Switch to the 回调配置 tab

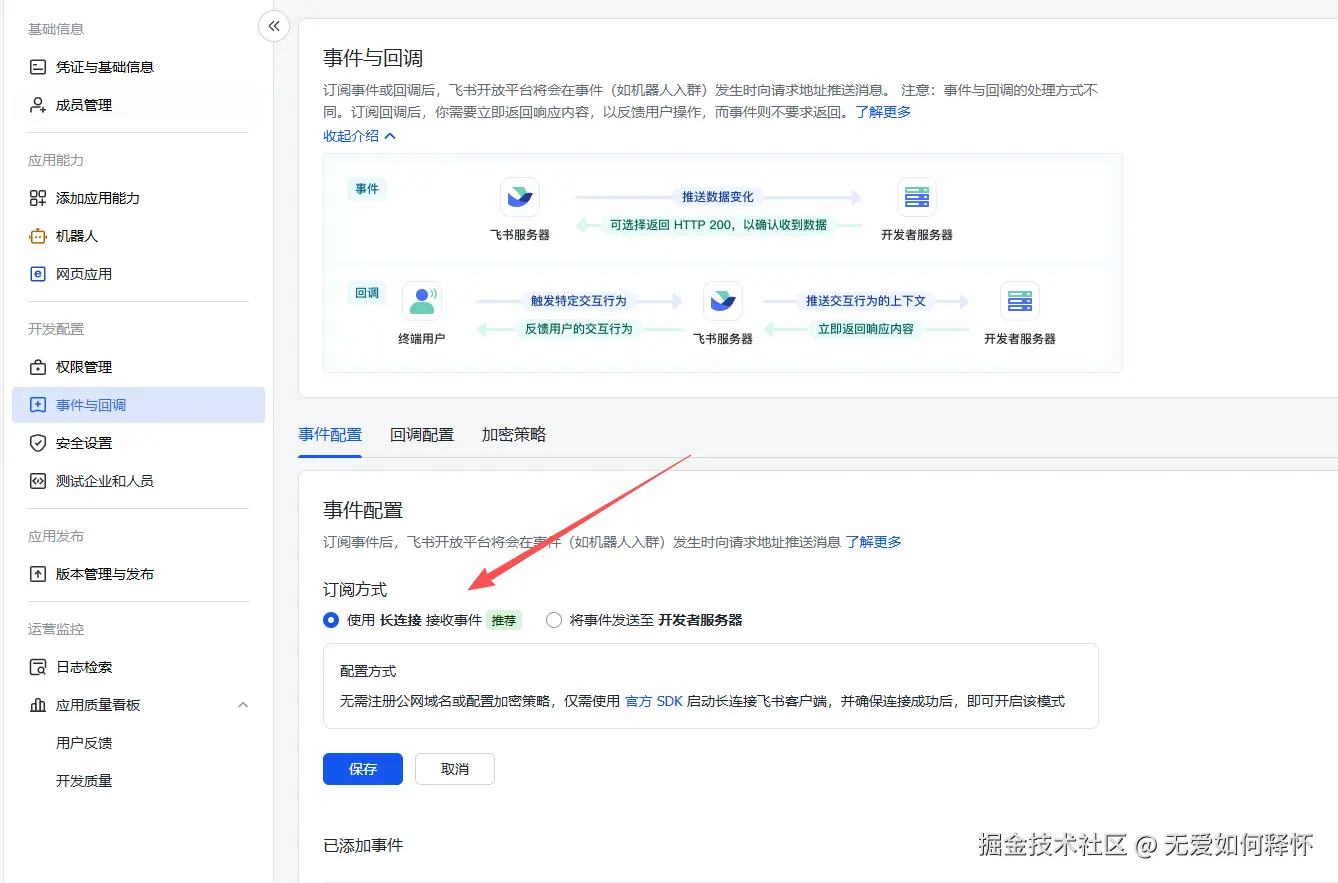point(422,435)
